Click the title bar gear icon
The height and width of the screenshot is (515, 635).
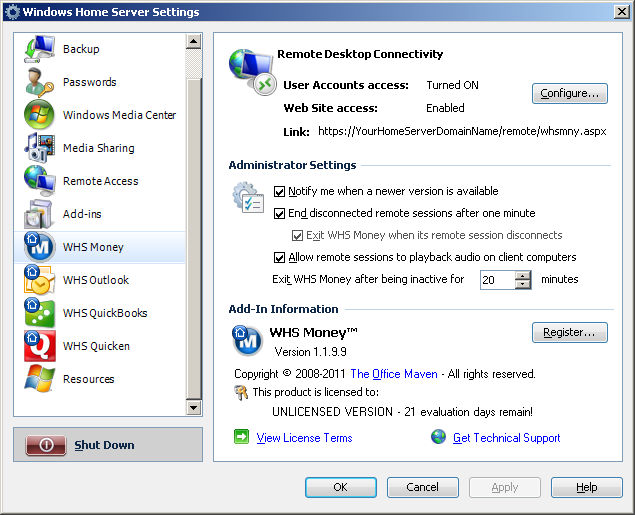13,12
